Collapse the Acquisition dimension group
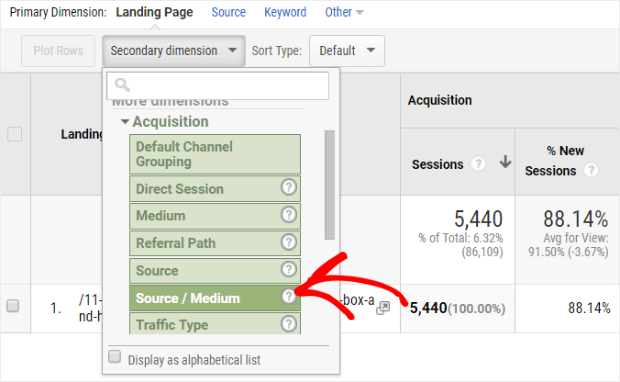The image size is (620, 382). tap(125, 121)
